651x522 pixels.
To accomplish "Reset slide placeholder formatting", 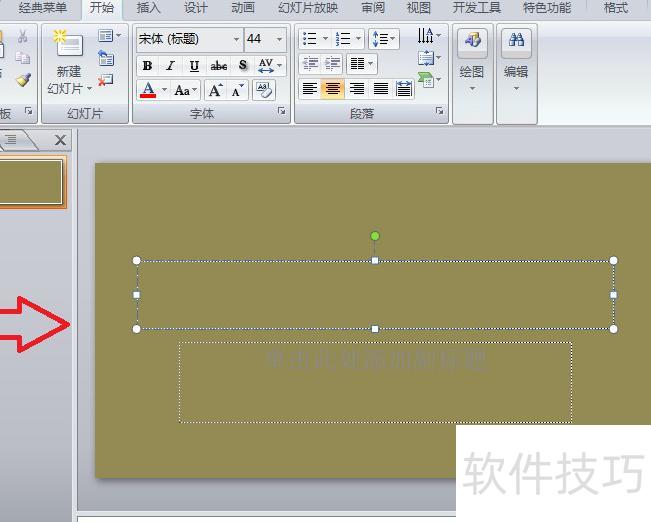I will tap(106, 59).
